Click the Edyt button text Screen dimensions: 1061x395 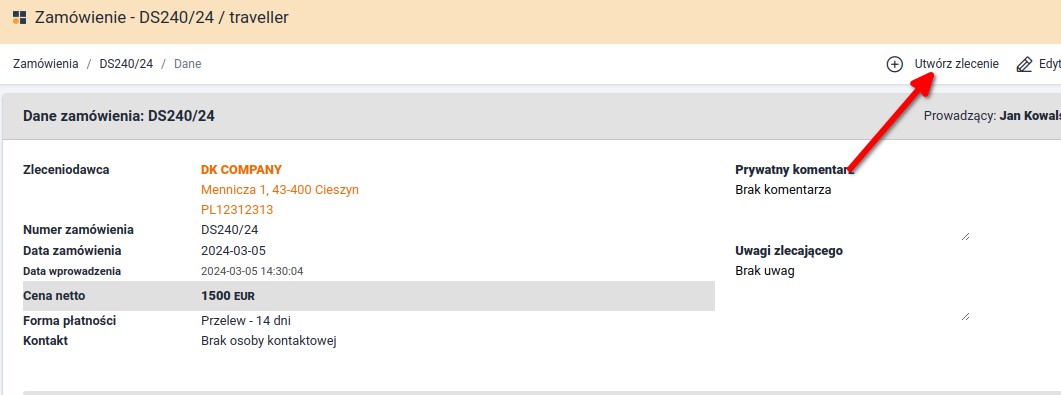(1049, 64)
